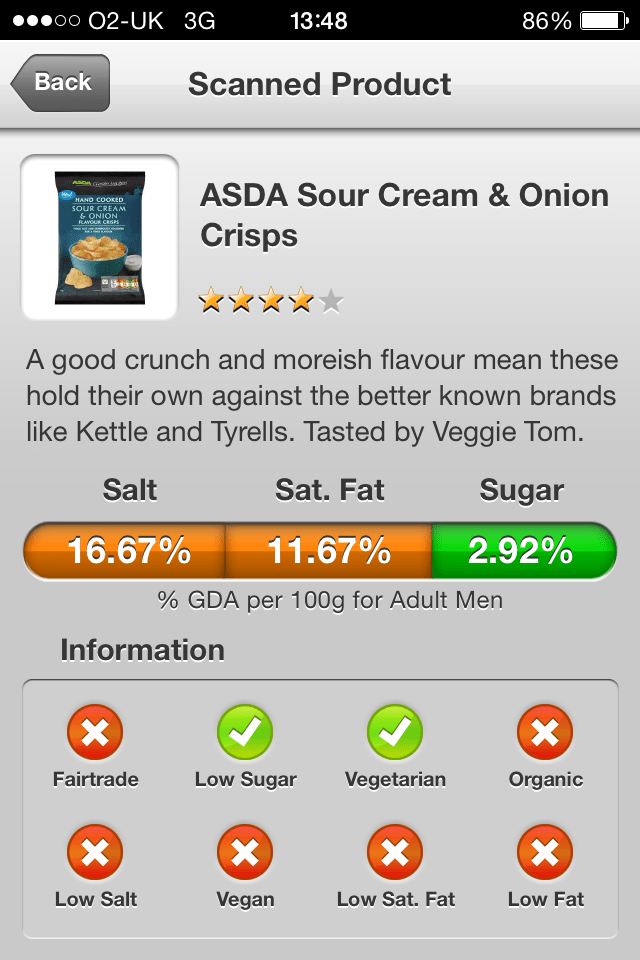Toggle the Low Sugar green checkmark
Image resolution: width=640 pixels, height=960 pixels.
[x=245, y=733]
